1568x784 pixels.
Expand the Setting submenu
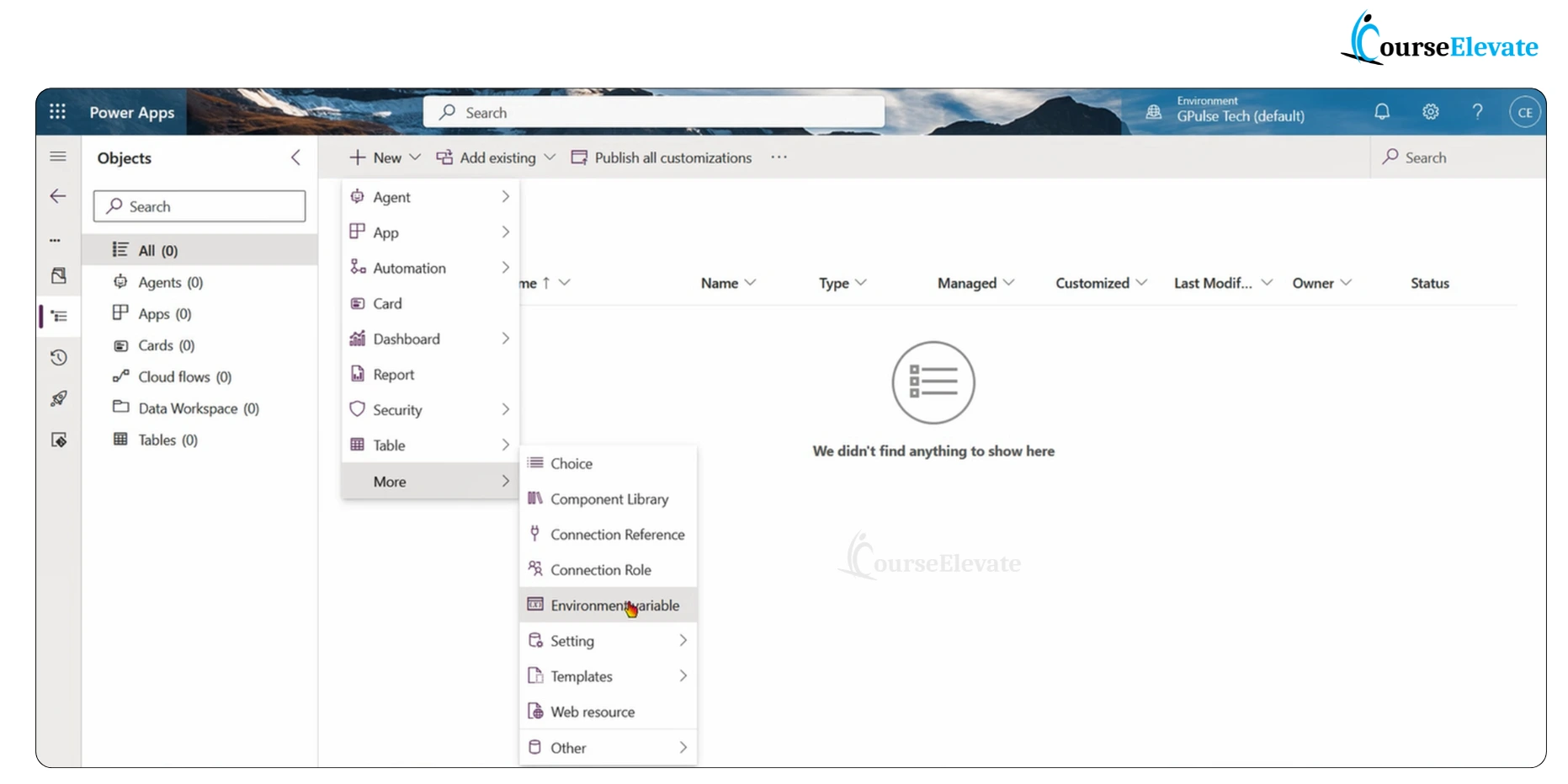682,640
